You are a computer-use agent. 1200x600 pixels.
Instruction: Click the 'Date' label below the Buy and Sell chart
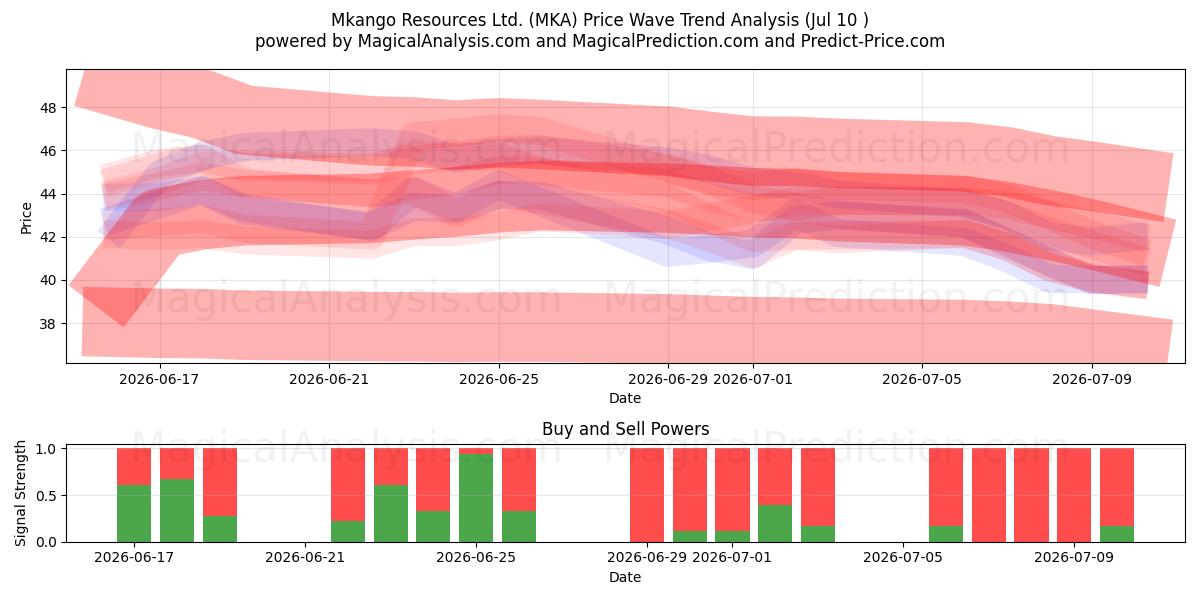[625, 577]
